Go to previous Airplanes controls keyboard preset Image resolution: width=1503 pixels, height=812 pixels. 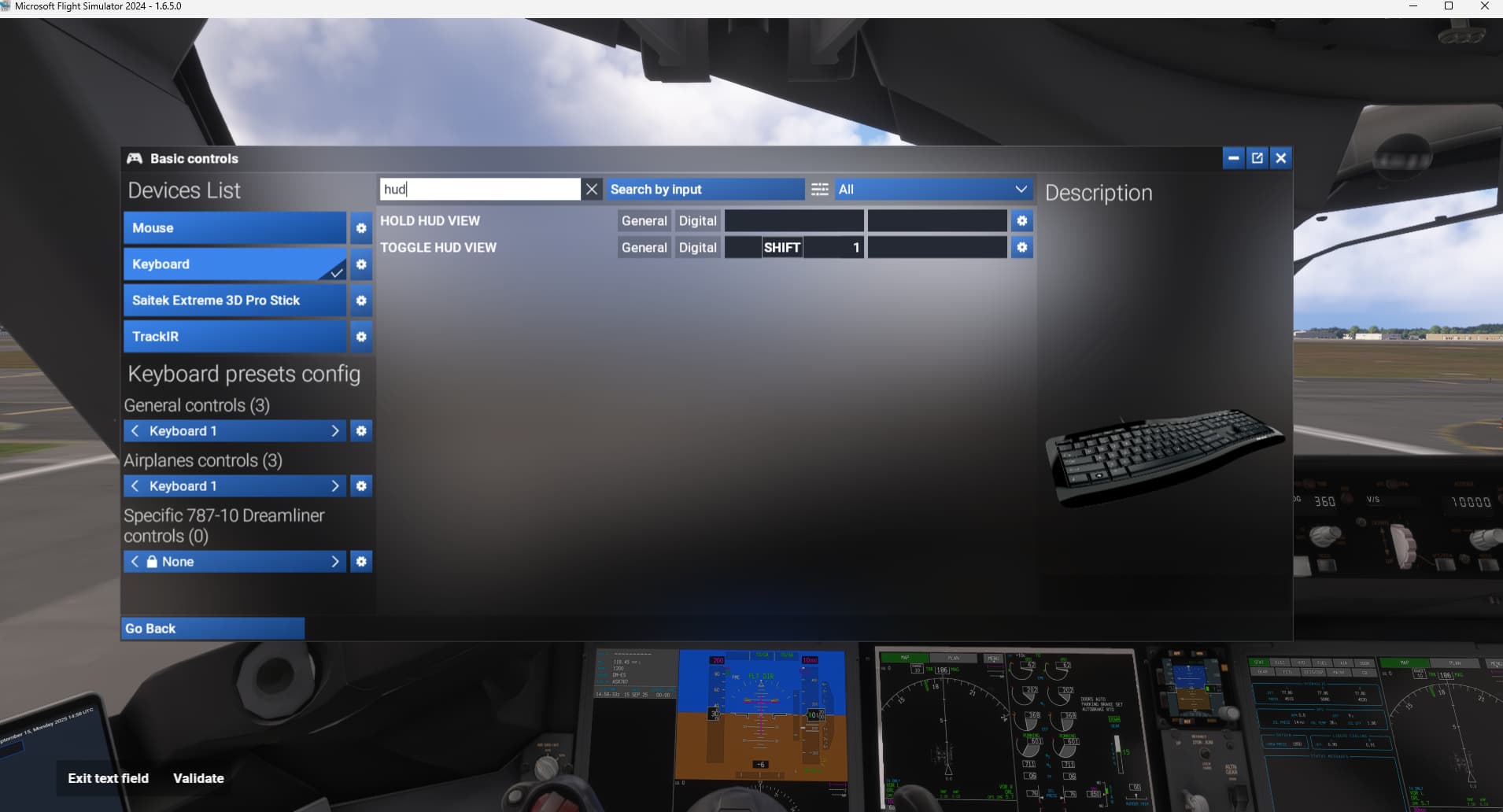135,486
